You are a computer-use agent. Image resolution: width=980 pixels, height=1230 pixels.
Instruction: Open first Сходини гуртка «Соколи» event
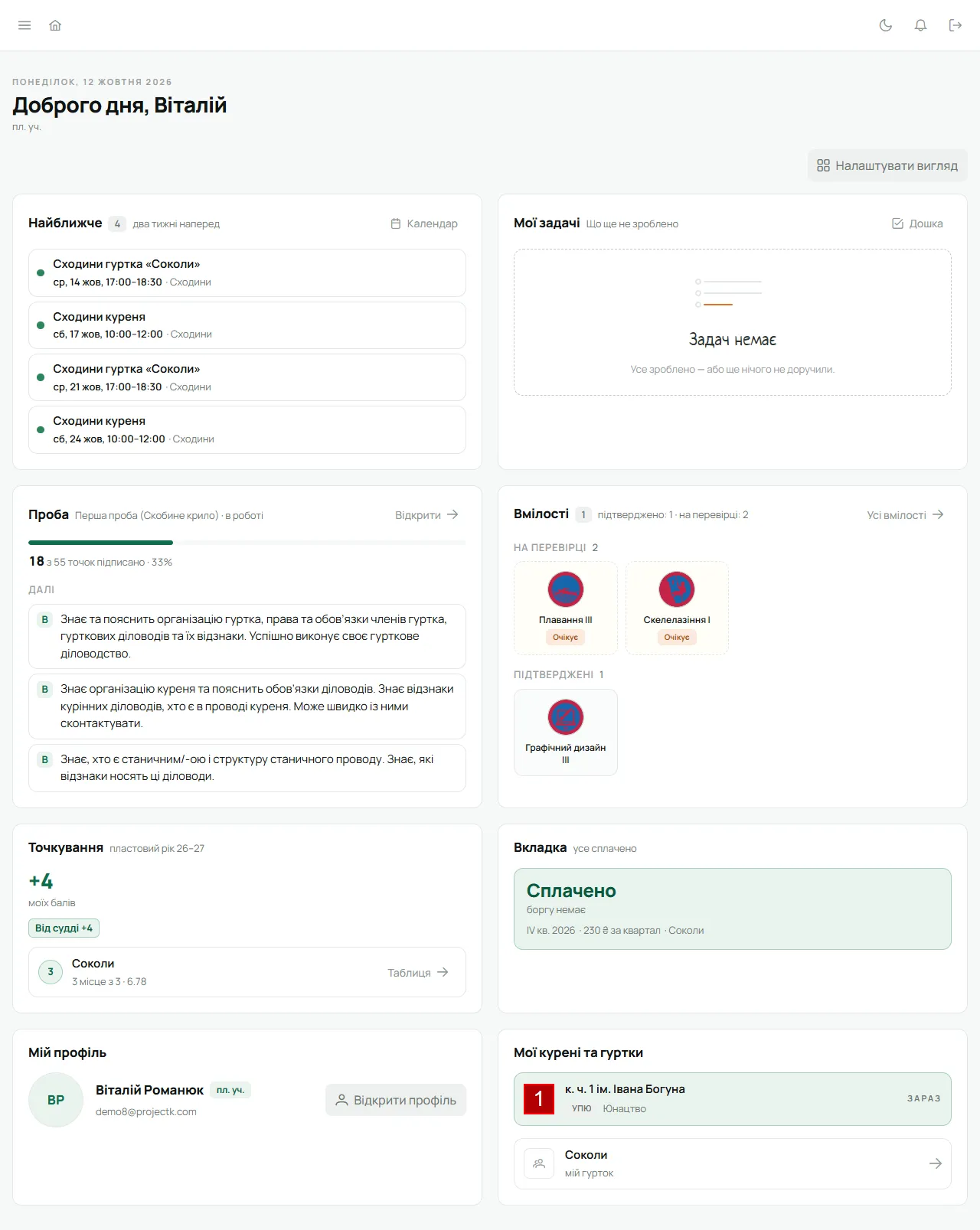pyautogui.click(x=247, y=272)
